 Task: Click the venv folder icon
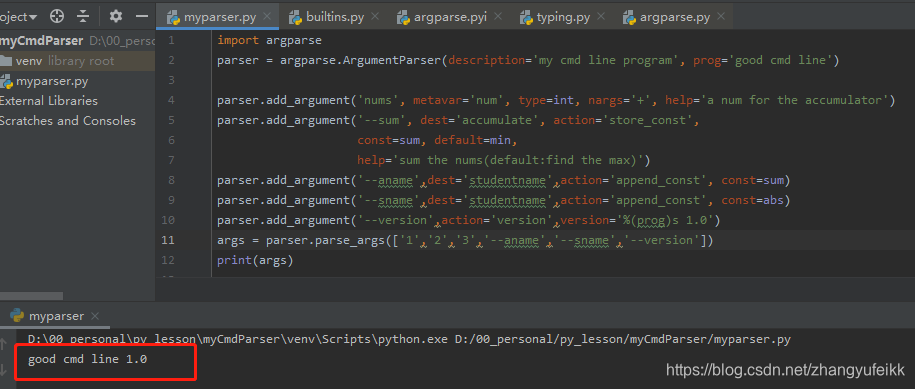(6, 61)
